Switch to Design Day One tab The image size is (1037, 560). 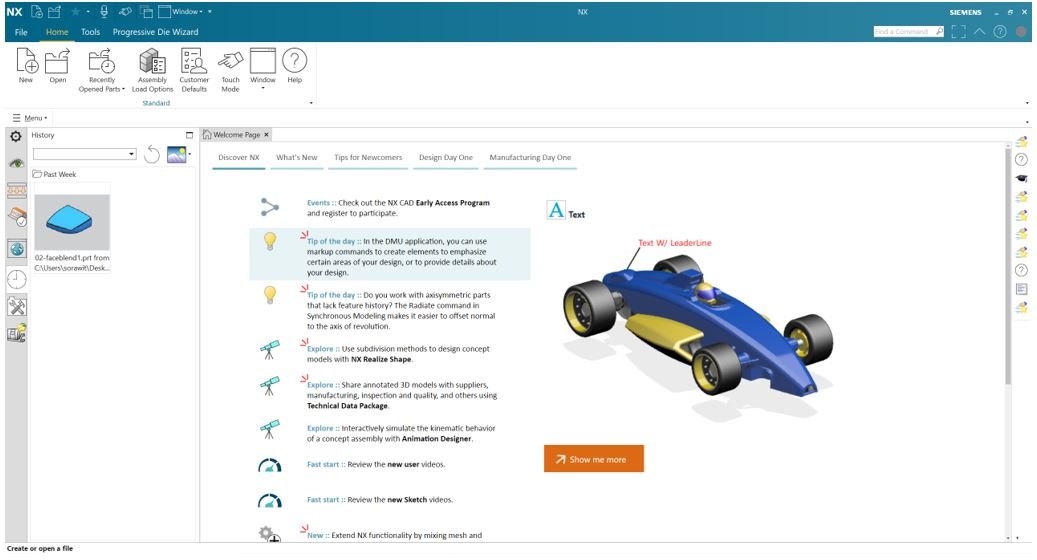point(446,157)
